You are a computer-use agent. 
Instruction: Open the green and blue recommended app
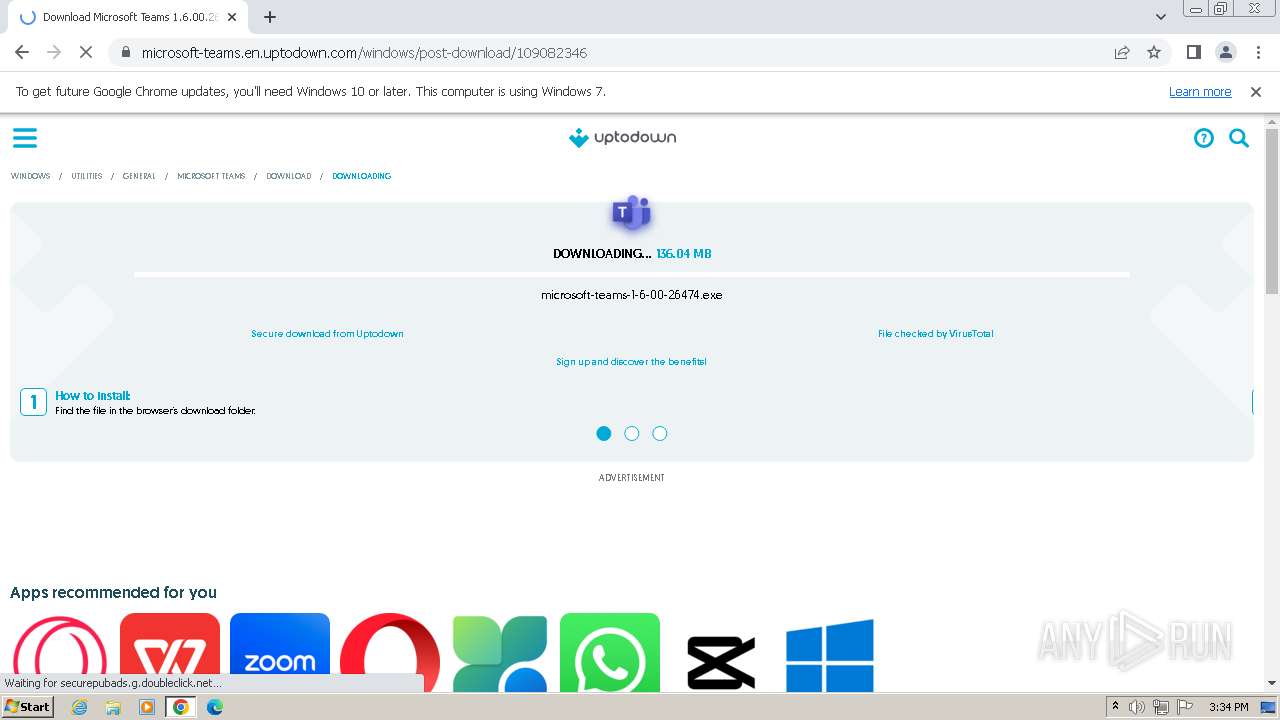[500, 652]
